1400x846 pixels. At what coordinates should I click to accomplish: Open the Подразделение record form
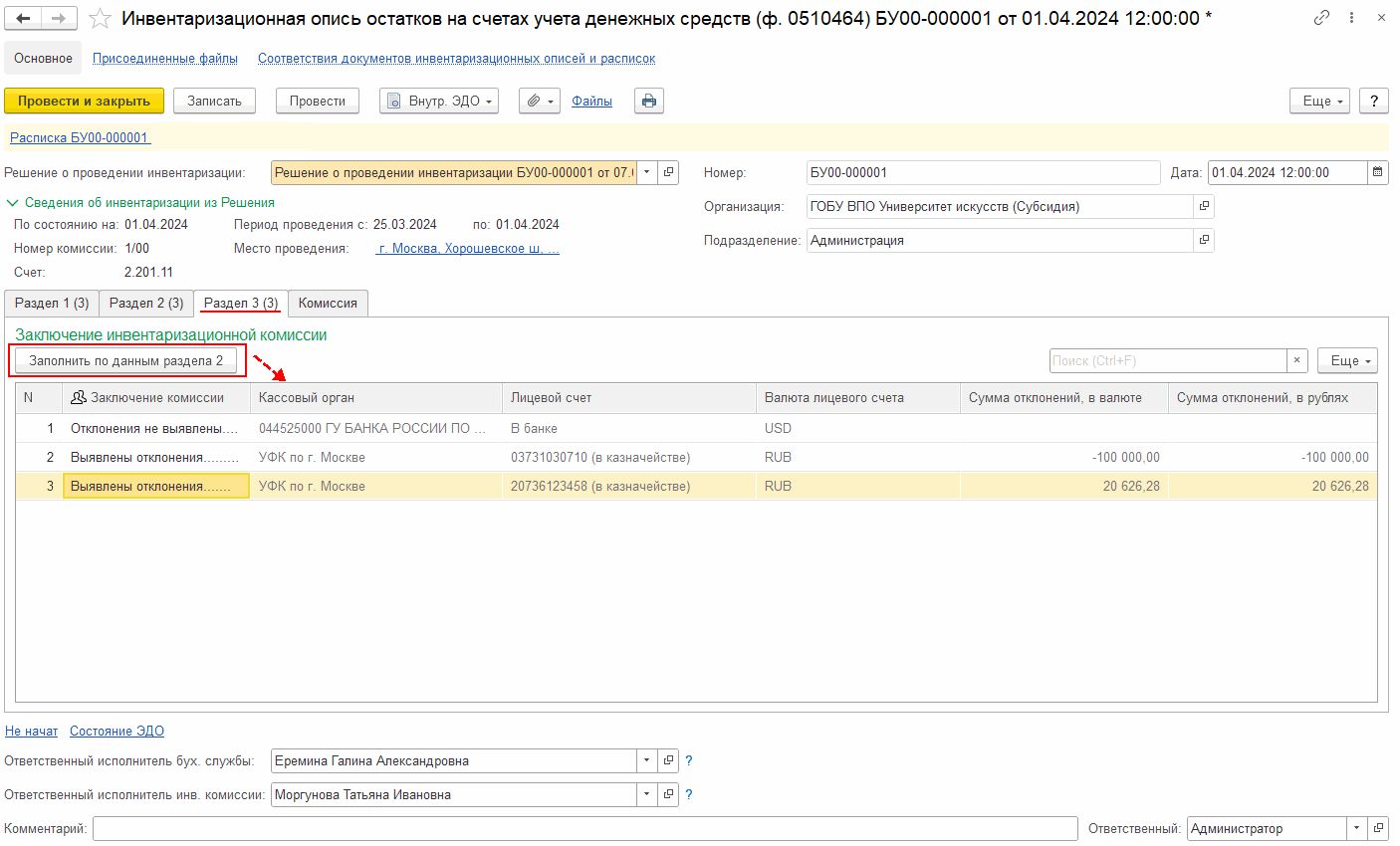pos(1204,240)
